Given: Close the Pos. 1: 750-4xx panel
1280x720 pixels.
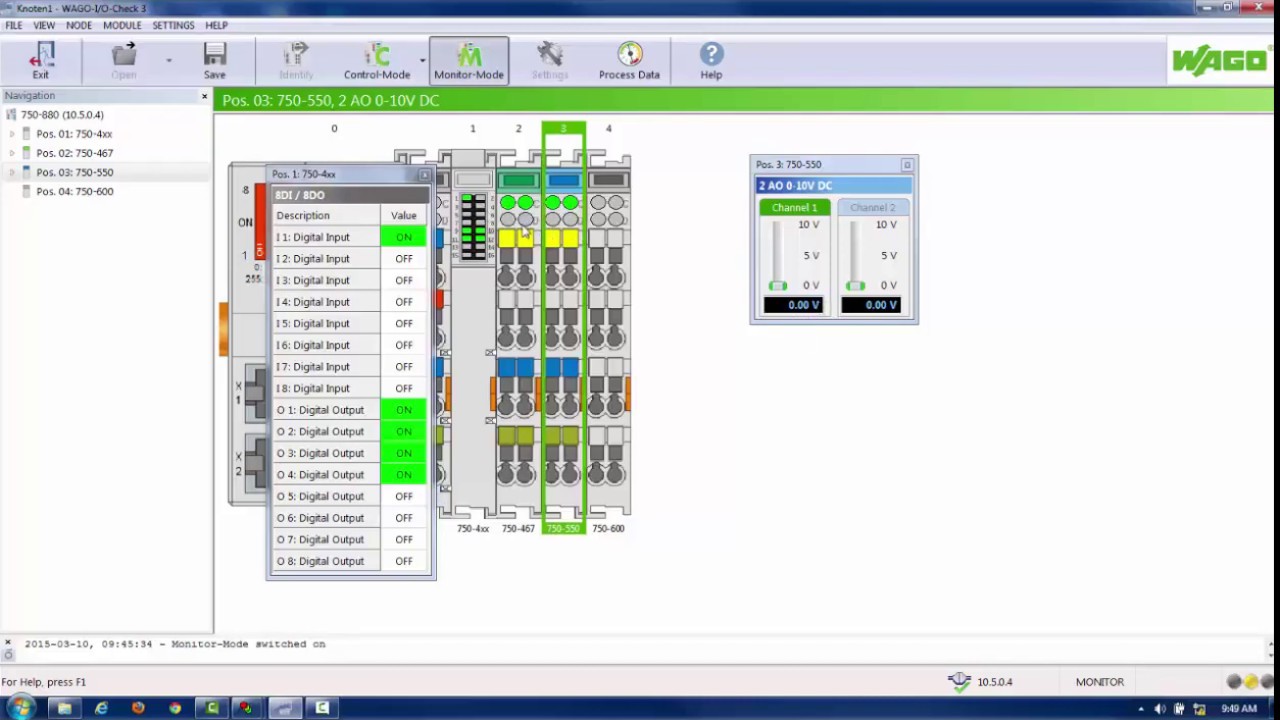Looking at the screenshot, I should 424,175.
